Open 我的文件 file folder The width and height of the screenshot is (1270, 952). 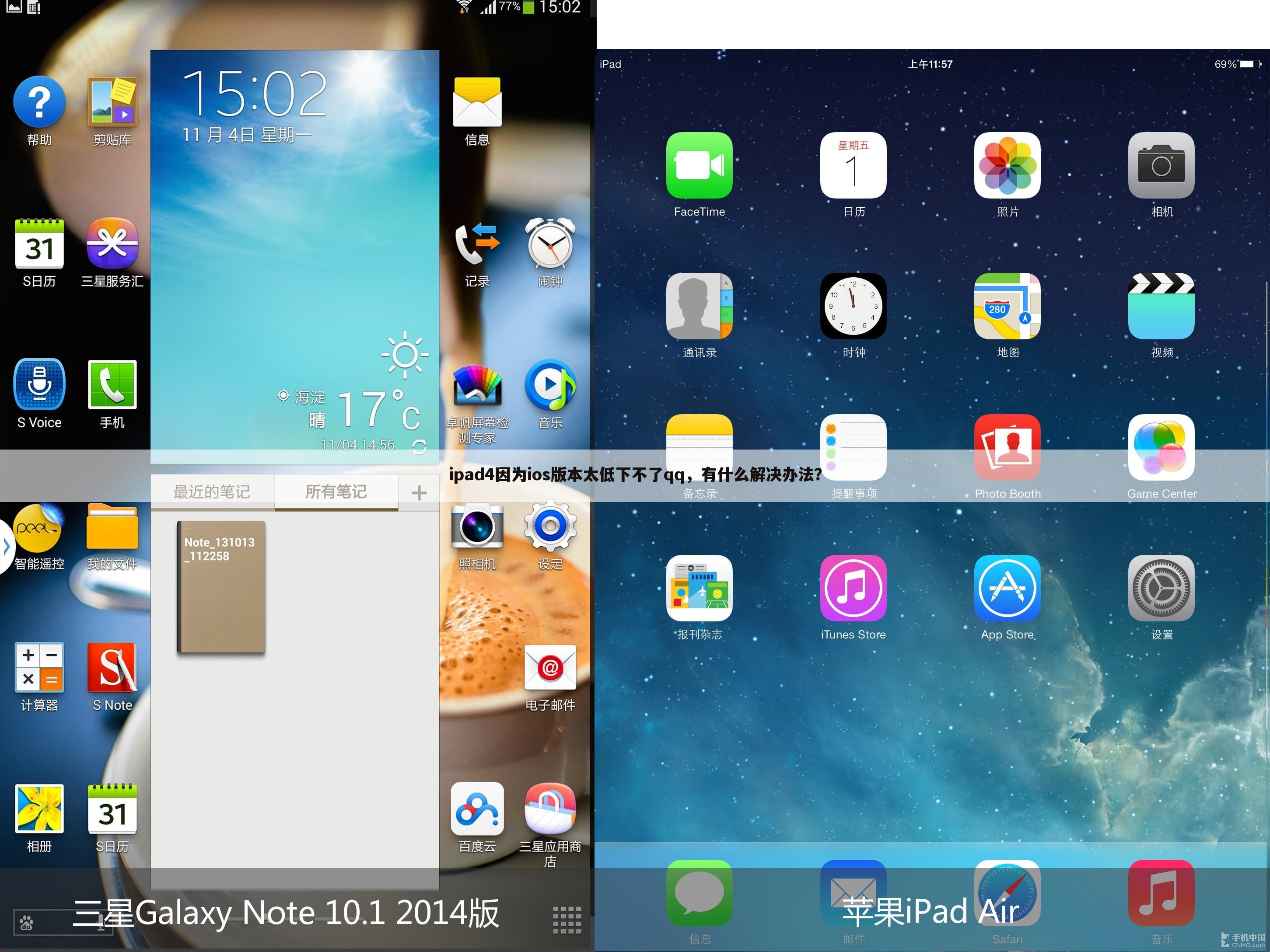(x=112, y=527)
